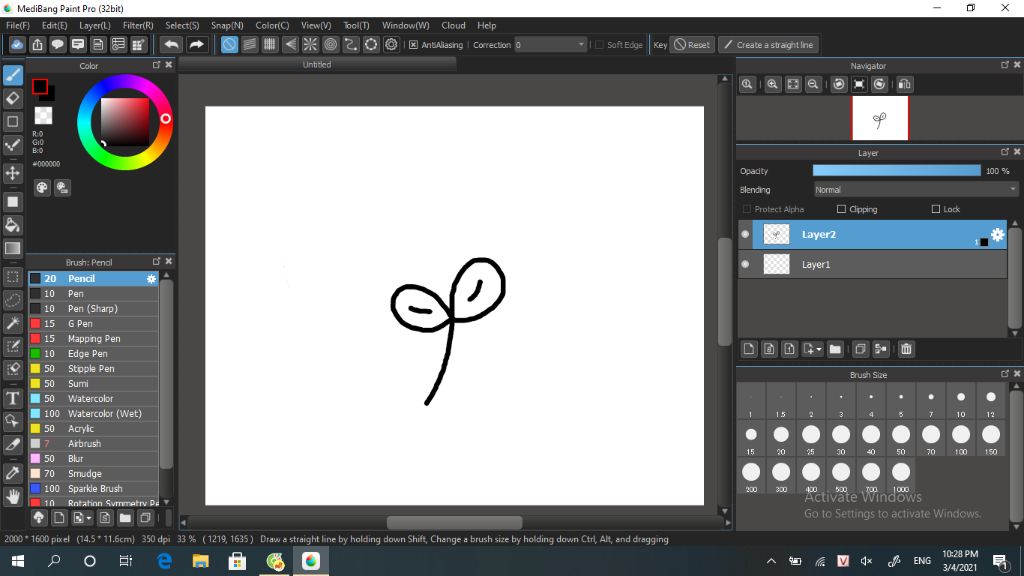Image resolution: width=1024 pixels, height=576 pixels.
Task: Select Layer1 in the layer list
Action: (872, 264)
